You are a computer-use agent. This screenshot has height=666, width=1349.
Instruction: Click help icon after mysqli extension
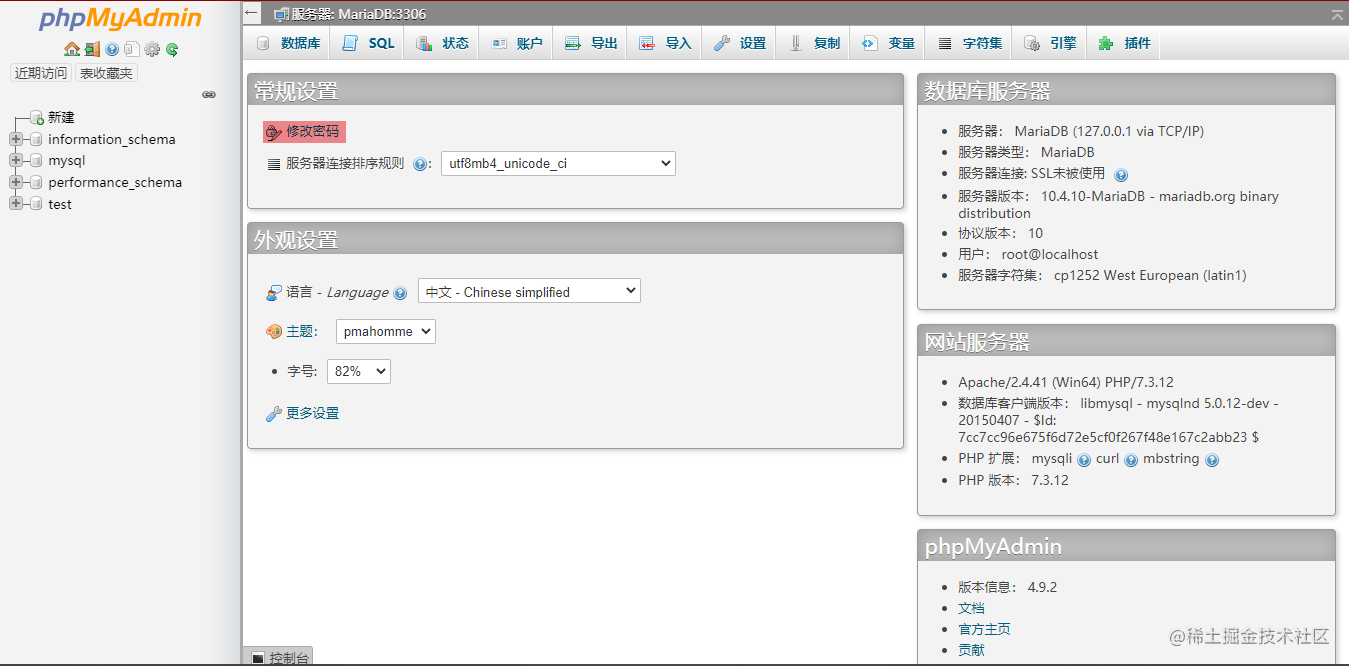click(x=1084, y=460)
